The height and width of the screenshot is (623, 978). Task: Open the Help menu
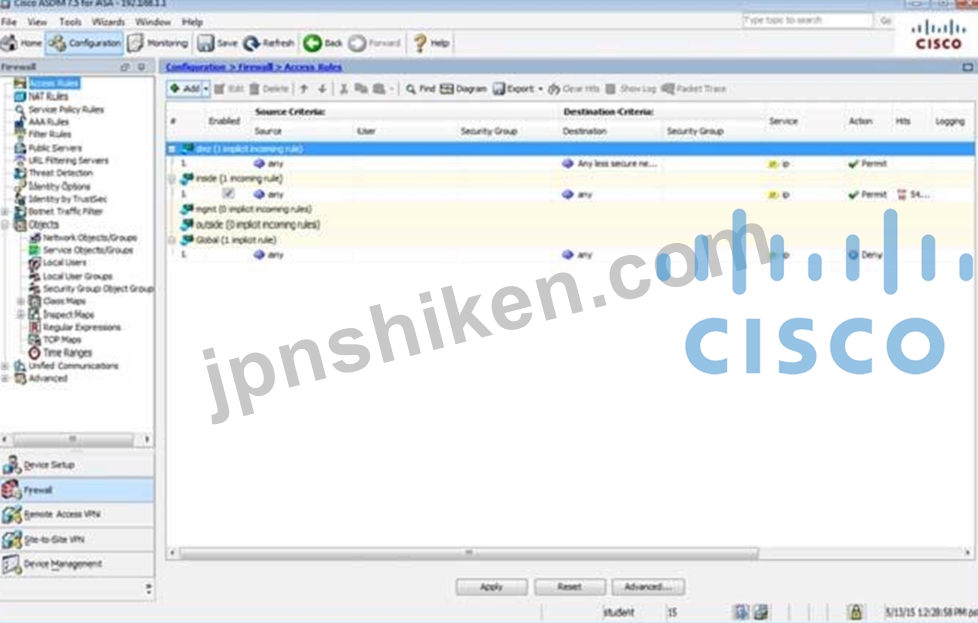[x=192, y=22]
